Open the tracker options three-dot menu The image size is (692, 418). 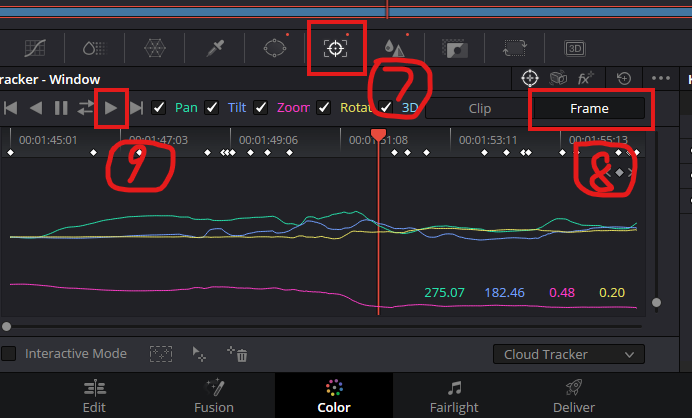click(x=661, y=79)
